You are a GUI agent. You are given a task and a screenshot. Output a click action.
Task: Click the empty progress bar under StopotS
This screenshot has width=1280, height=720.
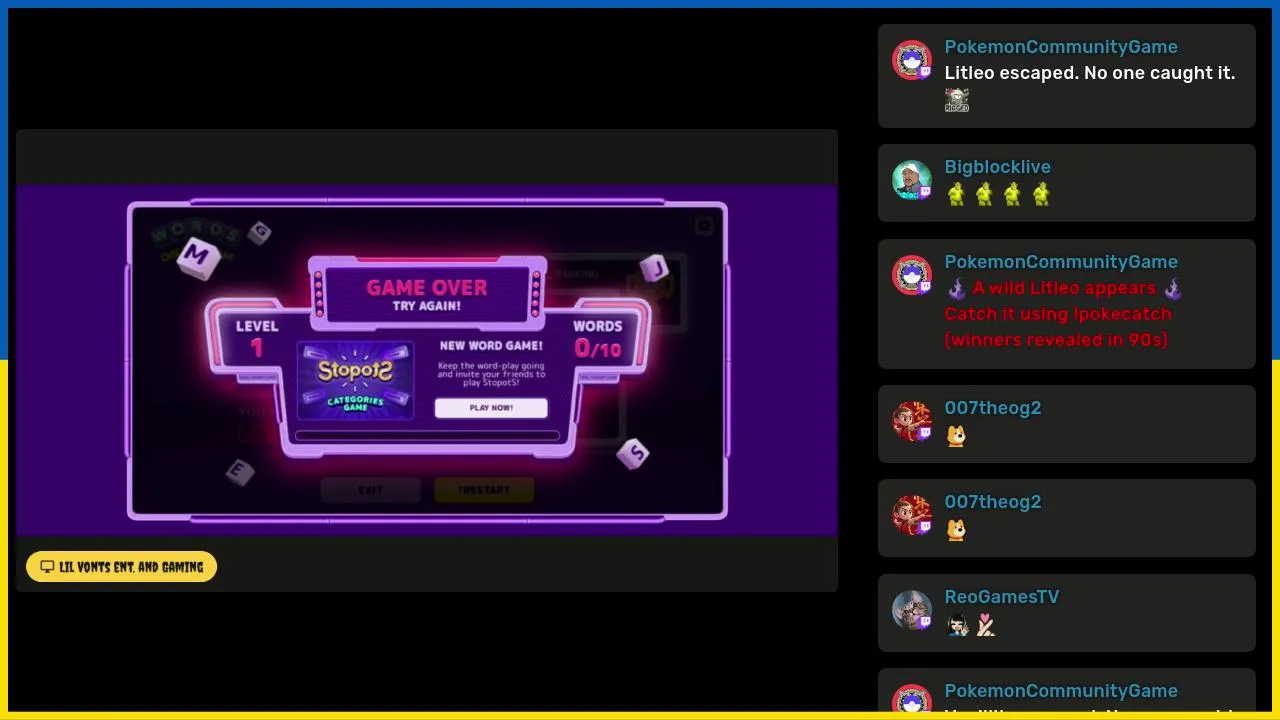click(x=427, y=435)
